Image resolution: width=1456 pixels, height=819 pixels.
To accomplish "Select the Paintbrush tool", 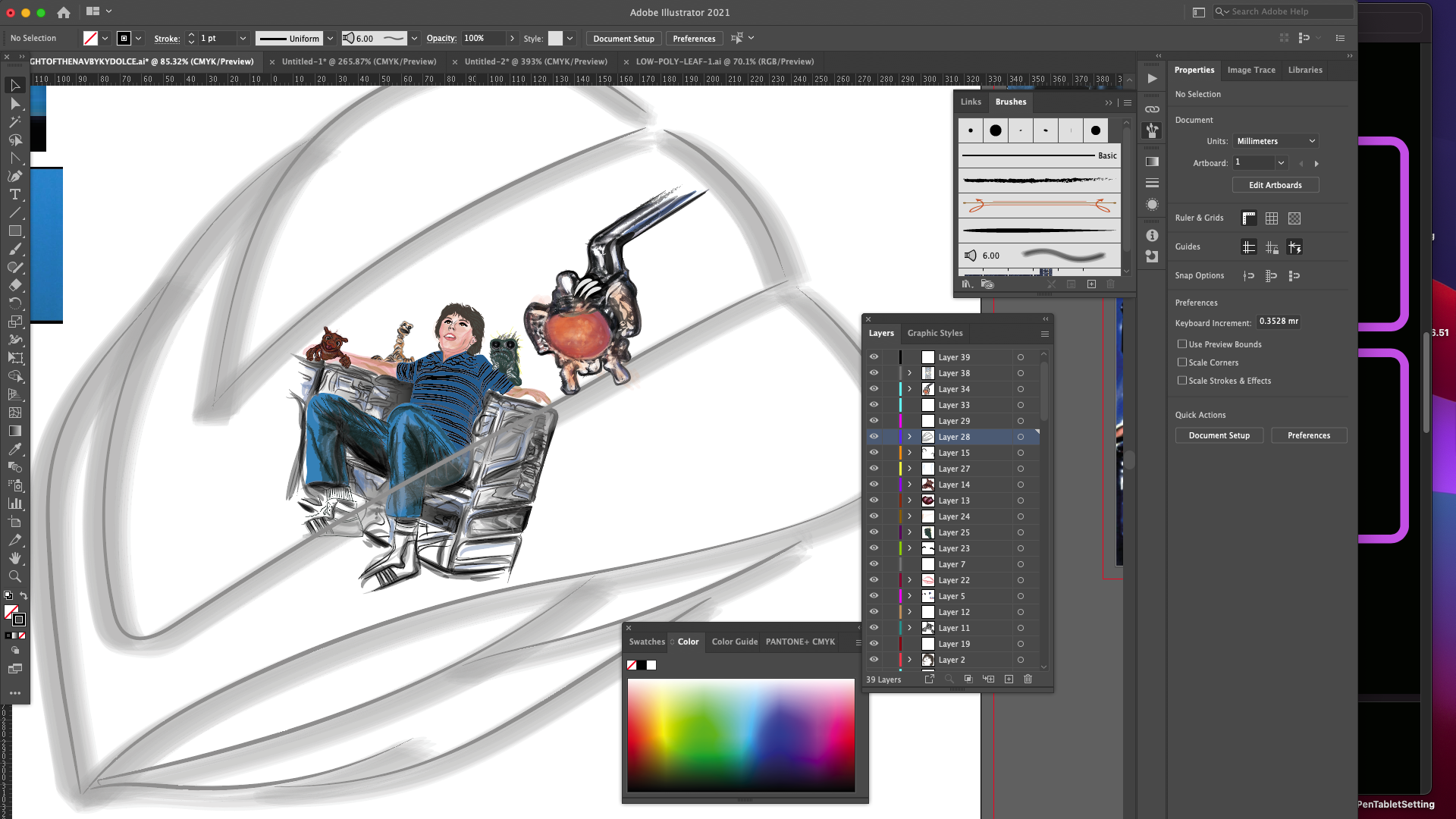I will tap(14, 249).
